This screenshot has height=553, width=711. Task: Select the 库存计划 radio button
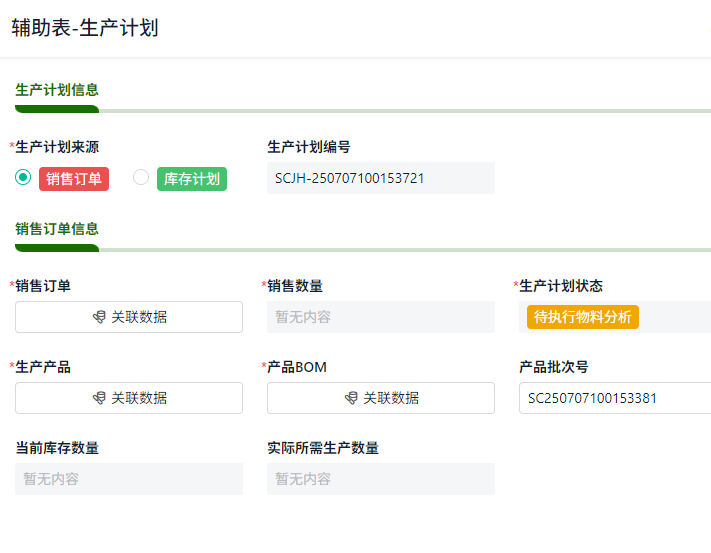click(141, 178)
